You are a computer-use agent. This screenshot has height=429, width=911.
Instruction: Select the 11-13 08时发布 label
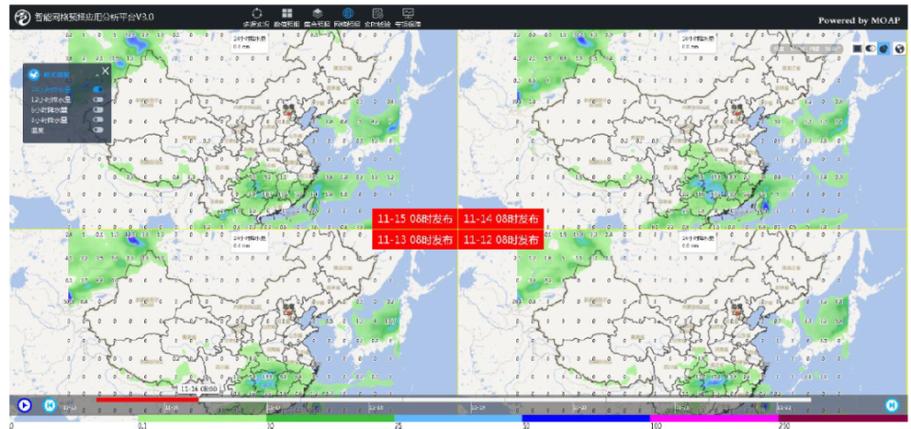point(415,239)
